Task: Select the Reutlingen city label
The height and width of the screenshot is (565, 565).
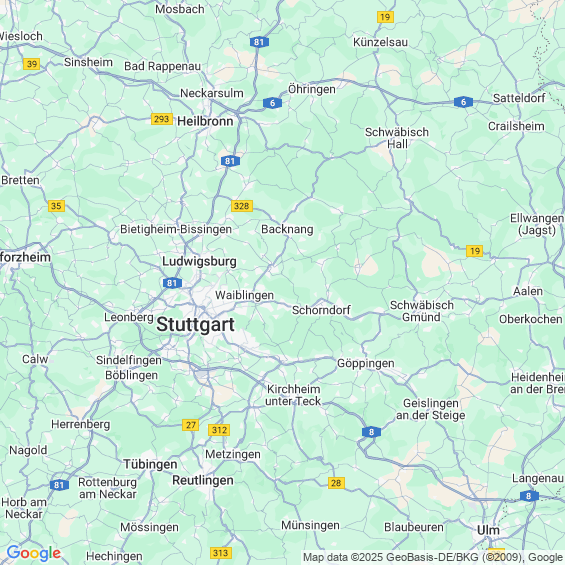Action: (203, 480)
